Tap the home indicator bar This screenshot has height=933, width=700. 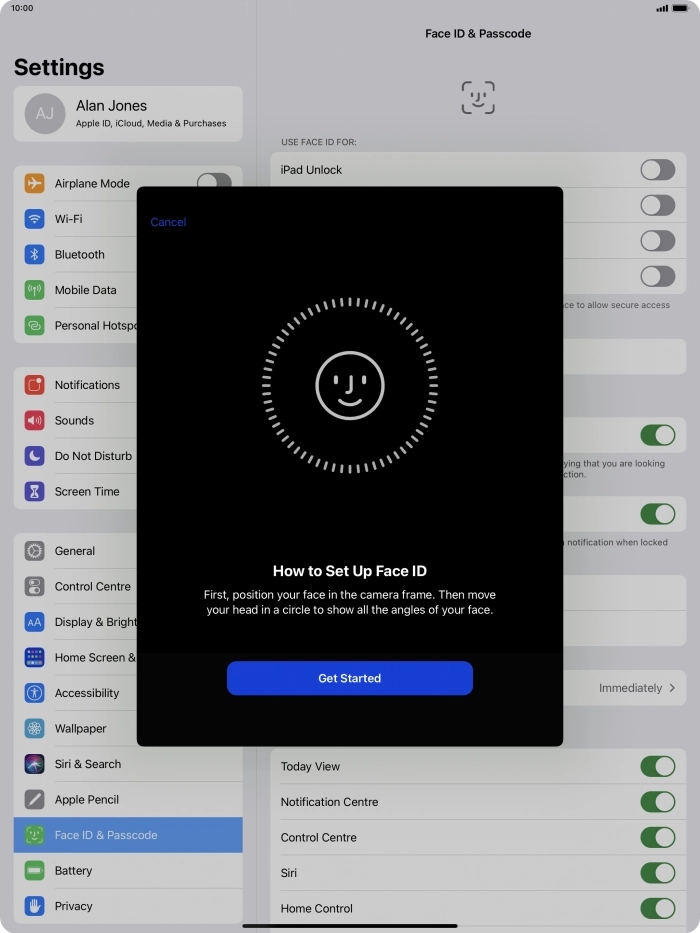[350, 926]
